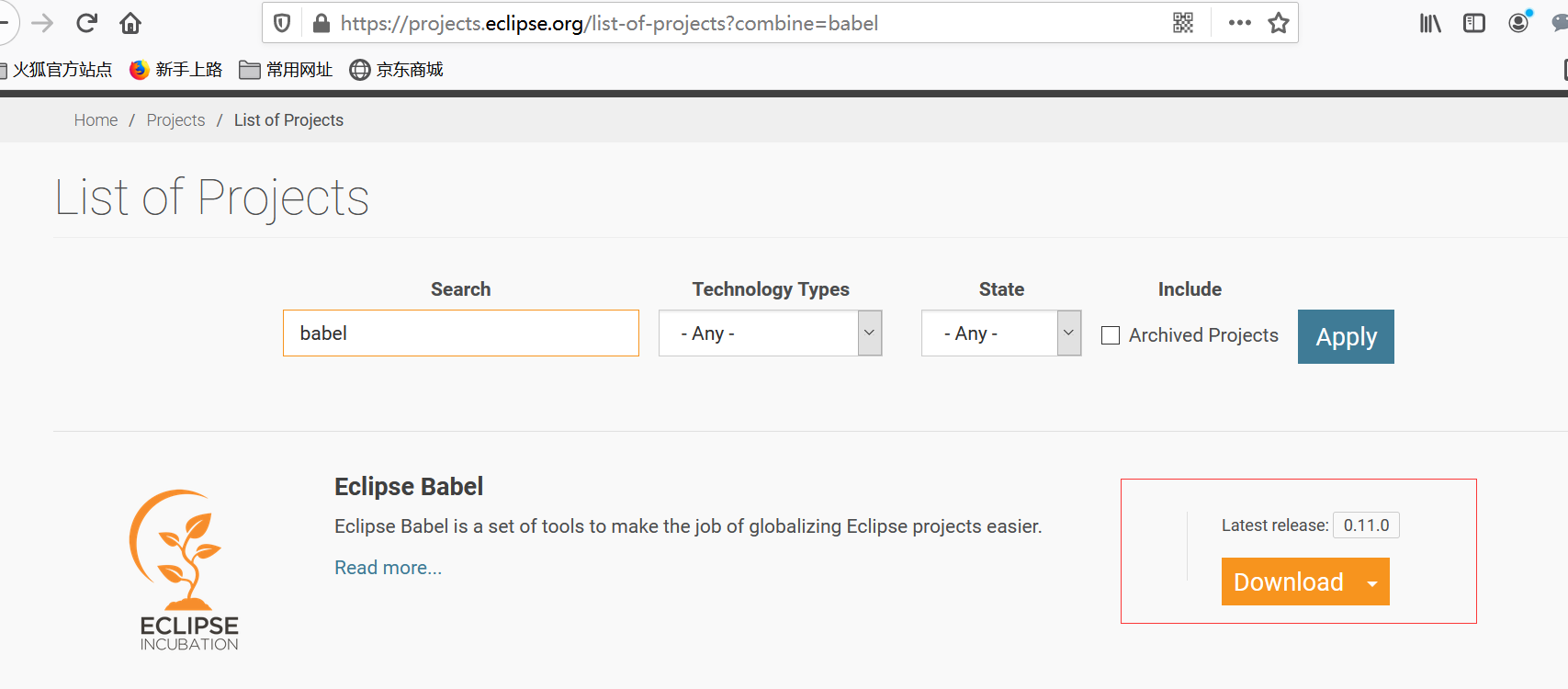Open the 新手上路 bookmark
Viewport: 1568px width, 689px height.
pos(176,70)
